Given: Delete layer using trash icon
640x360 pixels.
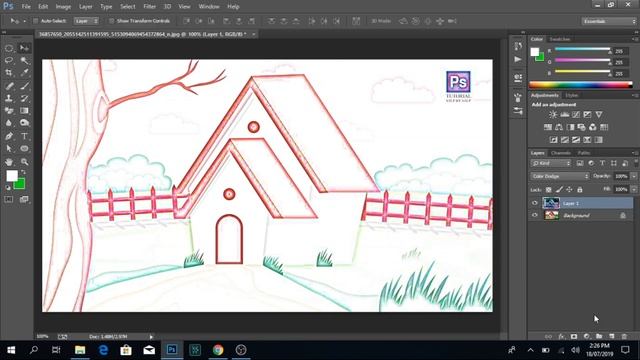Looking at the screenshot, I should click(624, 336).
